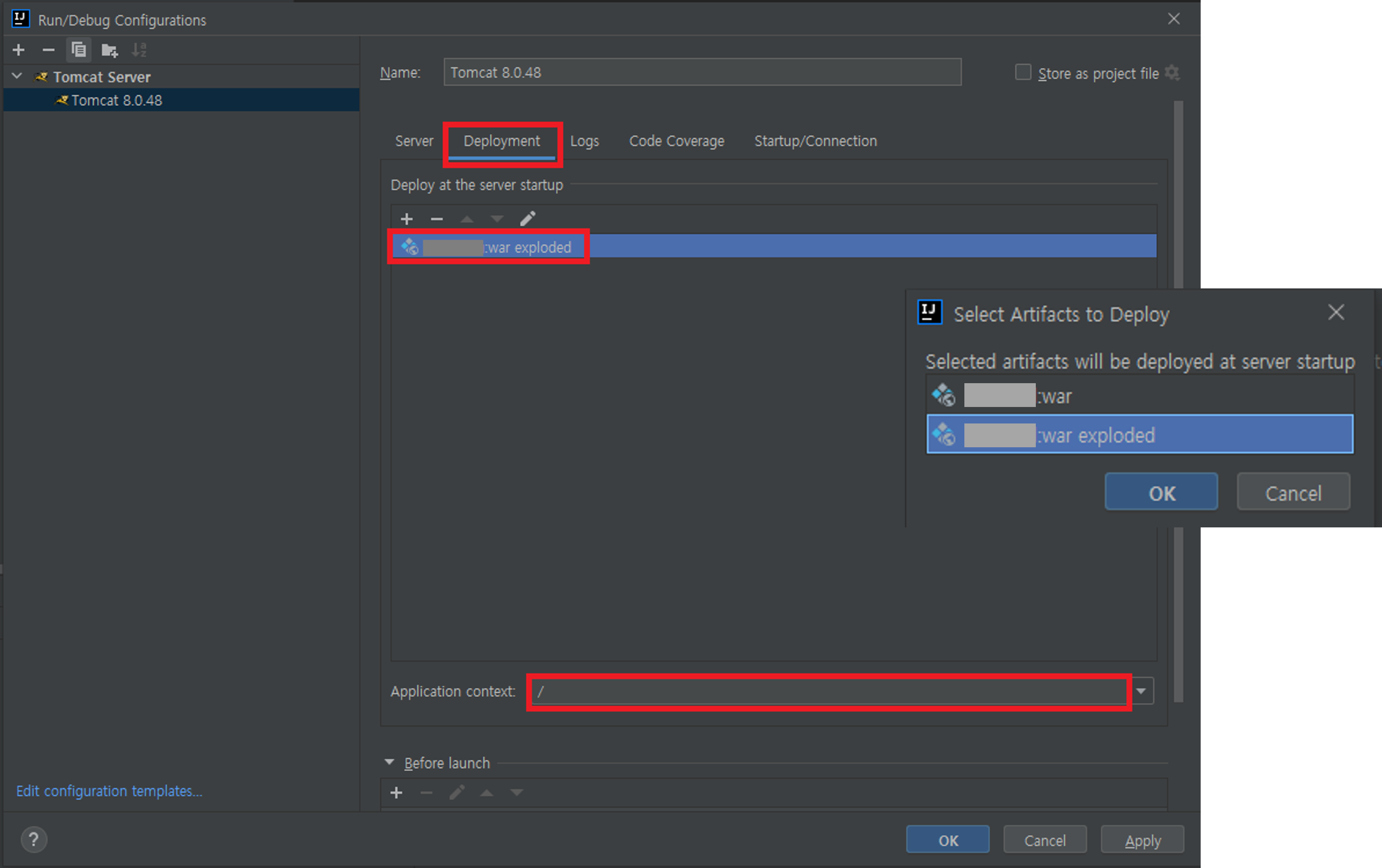1382x868 pixels.
Task: Click the vertical scrollbar of configuration panel
Action: click(x=1178, y=195)
